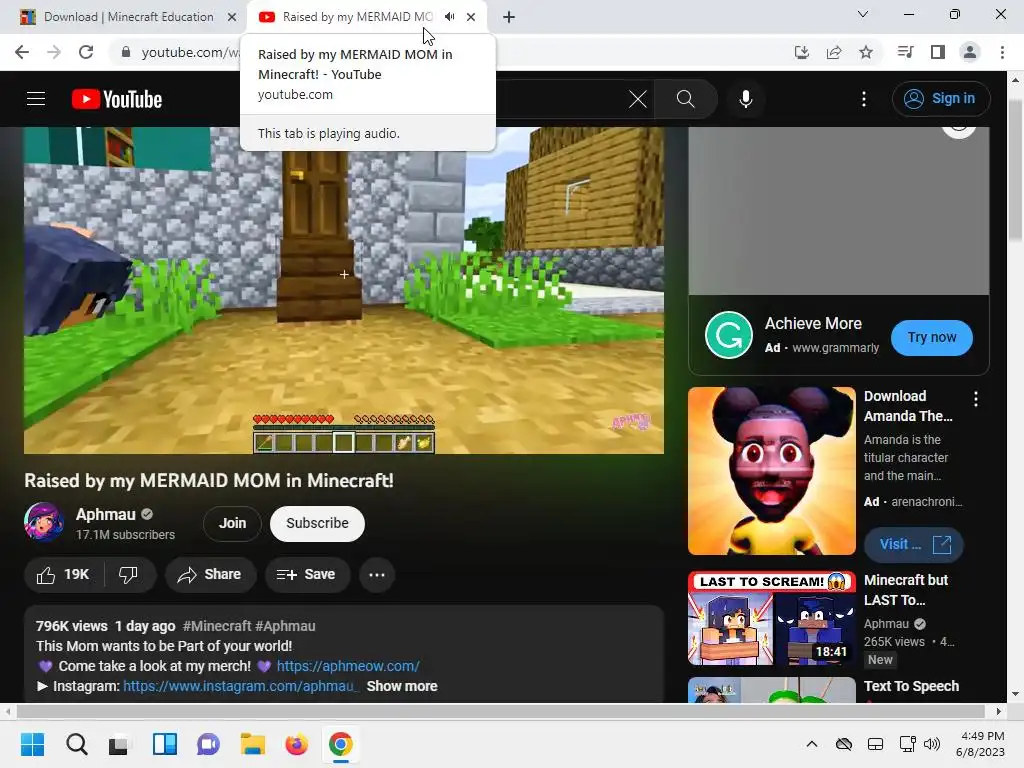Run search with magnifier button
Image resolution: width=1024 pixels, height=768 pixels.
[685, 99]
